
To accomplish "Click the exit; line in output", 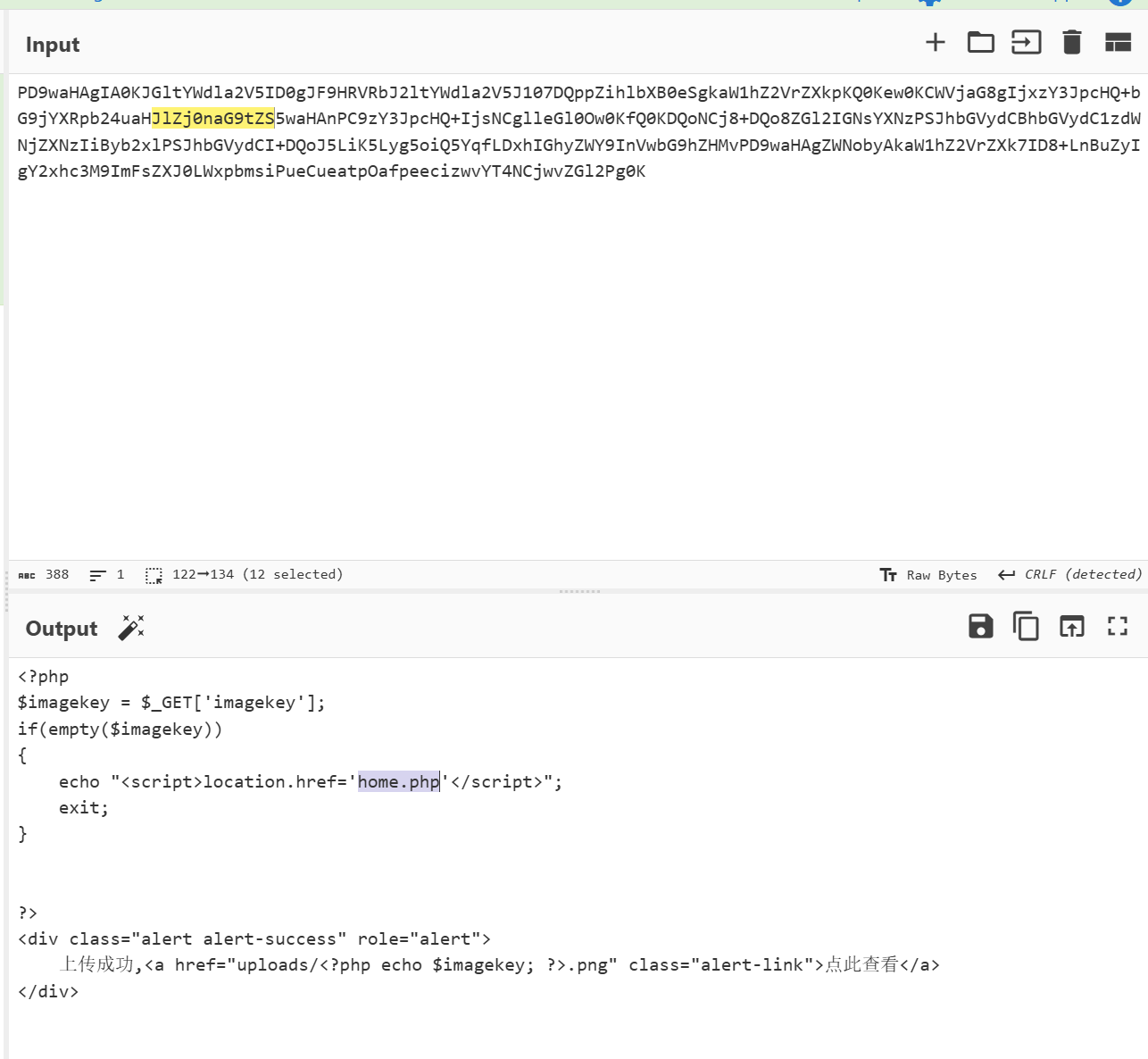I will pyautogui.click(x=84, y=808).
